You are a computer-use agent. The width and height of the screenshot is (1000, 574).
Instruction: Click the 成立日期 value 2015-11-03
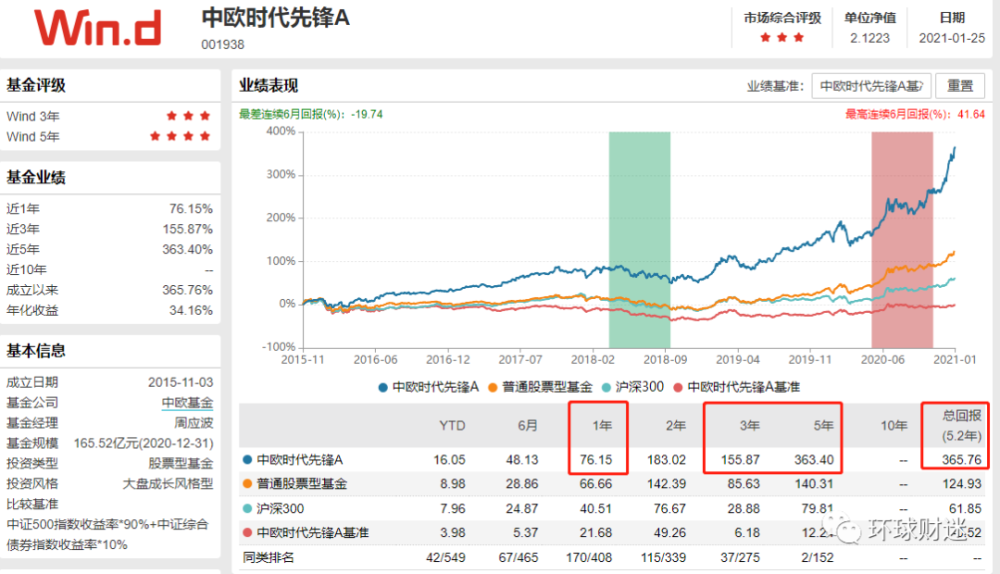point(180,382)
